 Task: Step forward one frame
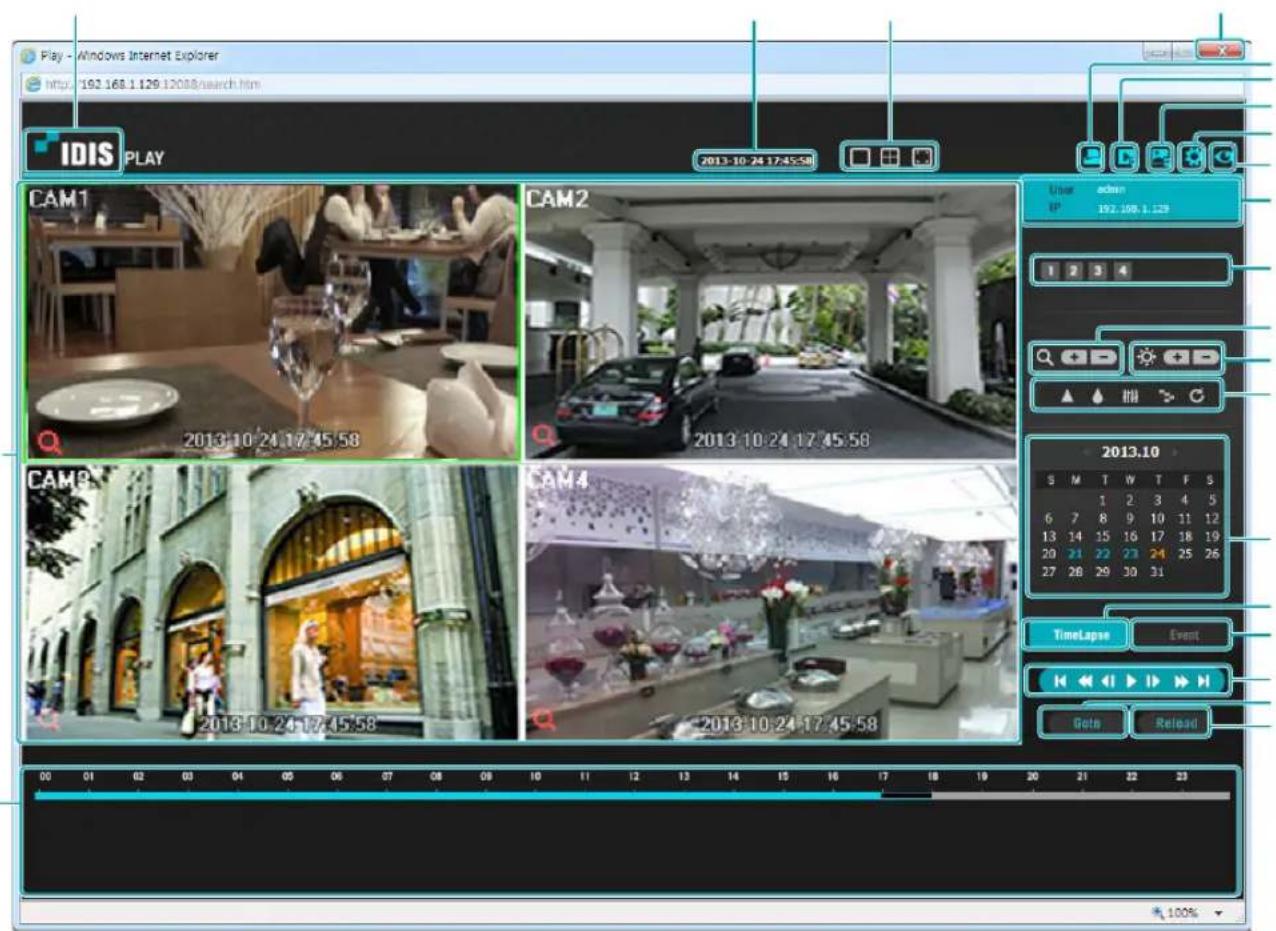point(1154,682)
